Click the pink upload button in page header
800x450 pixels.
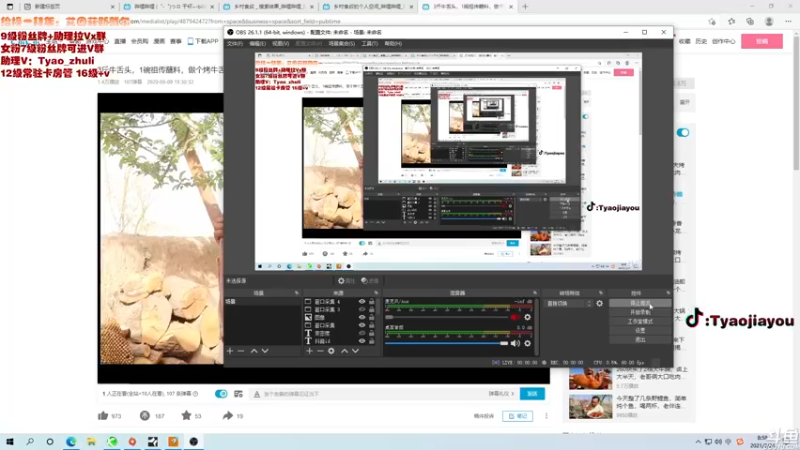tap(762, 41)
